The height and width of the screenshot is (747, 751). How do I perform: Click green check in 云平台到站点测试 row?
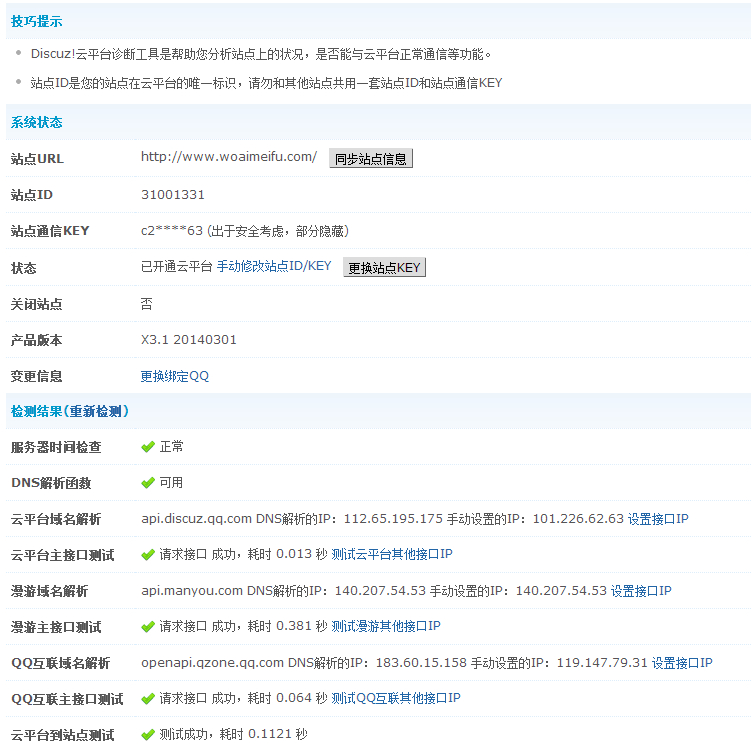(x=148, y=735)
